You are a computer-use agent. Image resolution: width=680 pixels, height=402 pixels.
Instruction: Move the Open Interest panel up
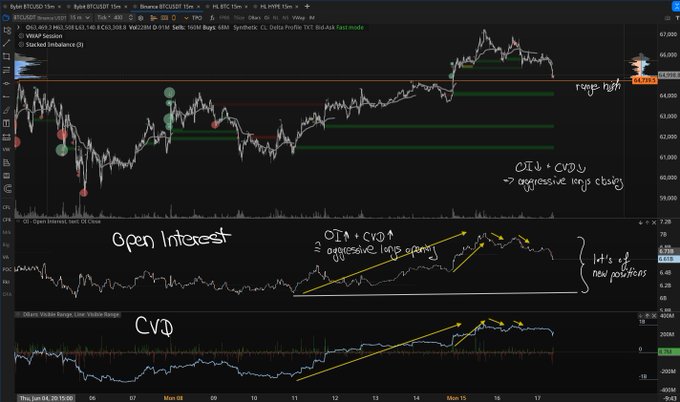pyautogui.click(x=647, y=222)
